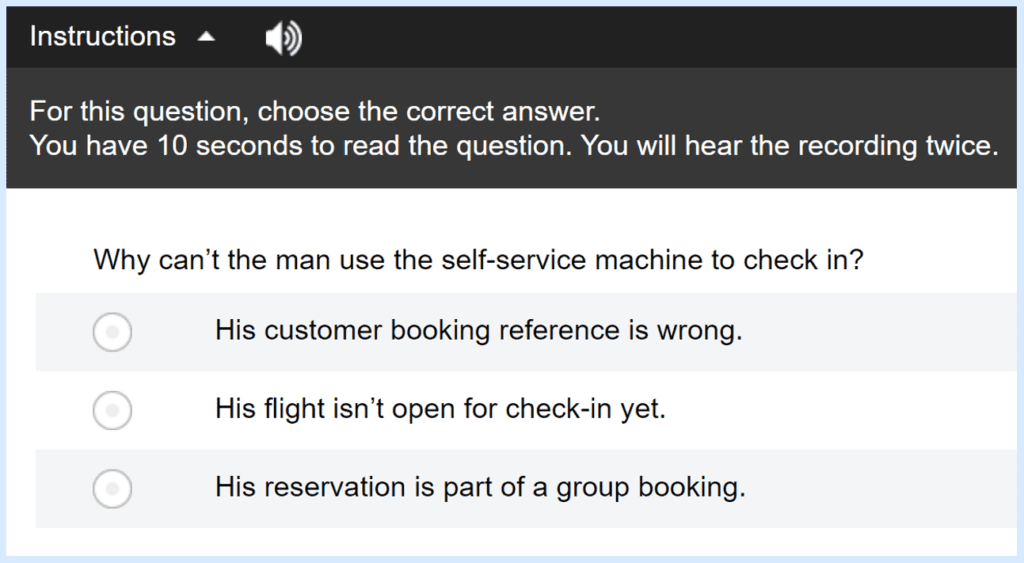Select radio for 'part of a group booking'
The width and height of the screenshot is (1024, 563).
click(x=112, y=489)
